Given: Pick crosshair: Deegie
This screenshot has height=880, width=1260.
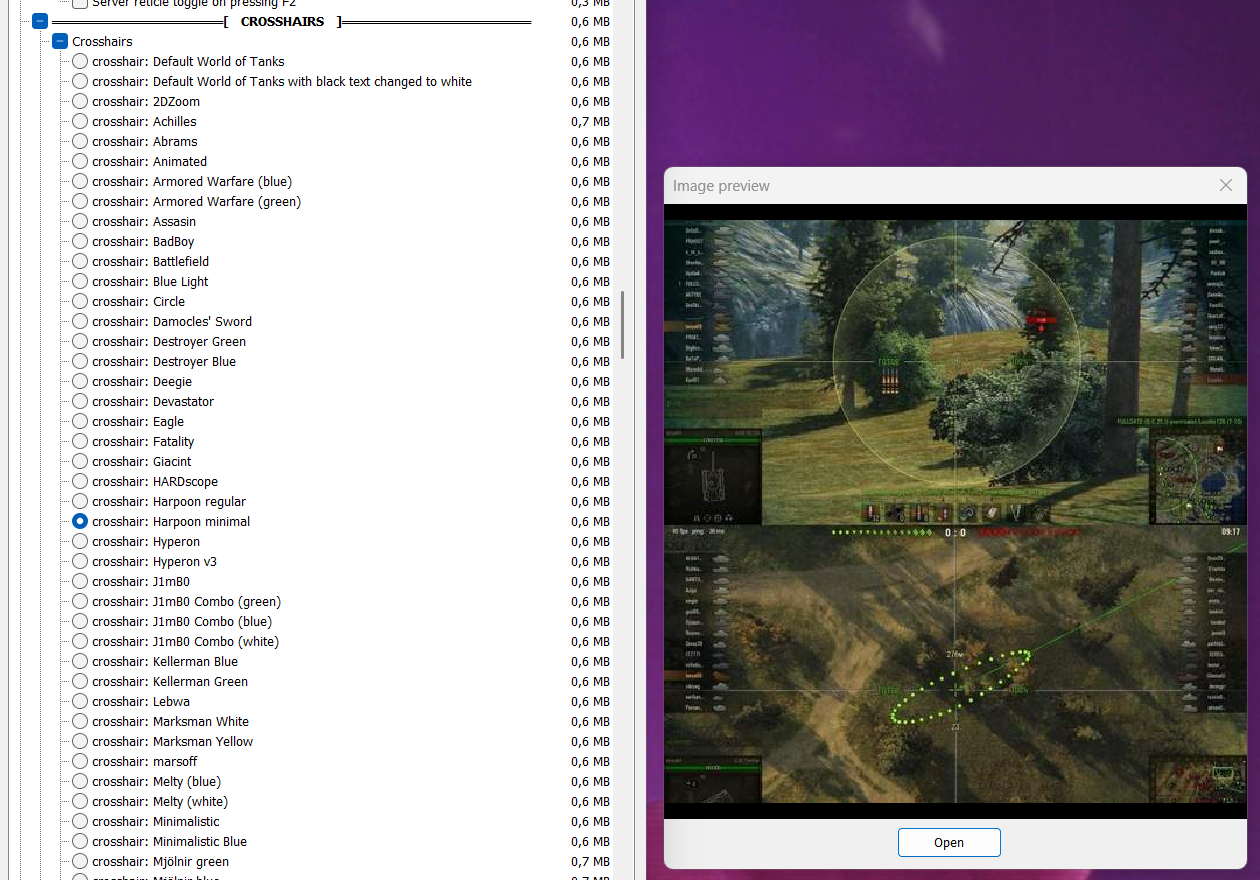Looking at the screenshot, I should pos(80,381).
